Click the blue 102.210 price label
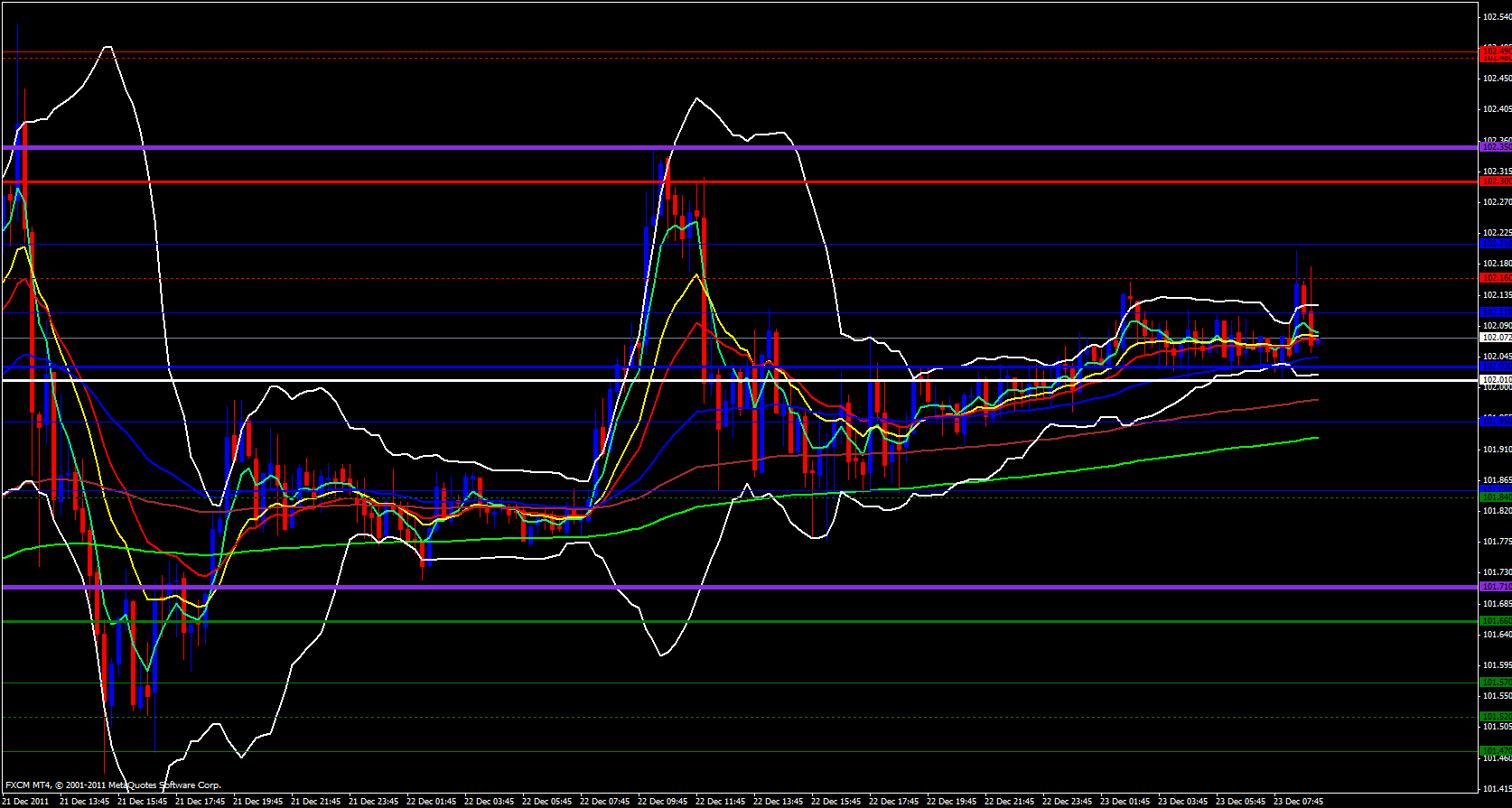 coord(1496,244)
